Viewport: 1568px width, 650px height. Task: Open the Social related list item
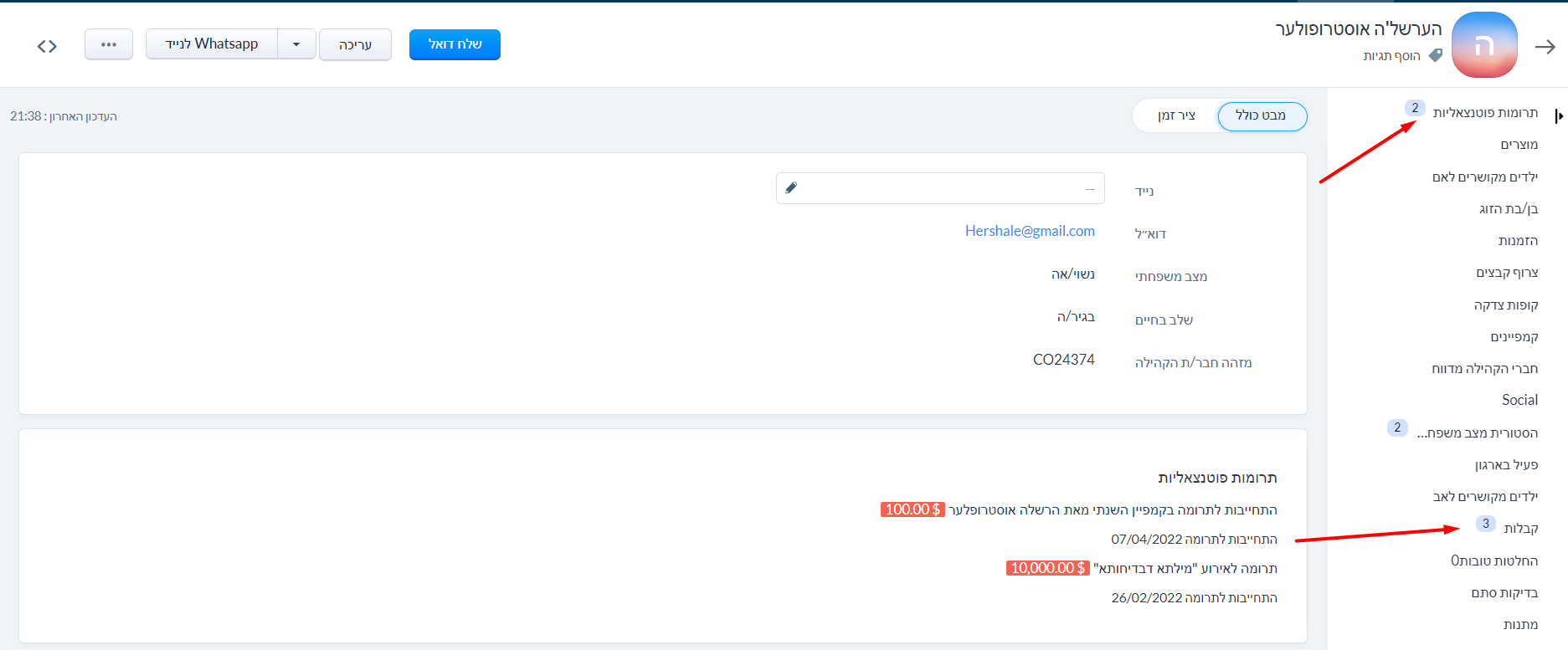(x=1519, y=400)
